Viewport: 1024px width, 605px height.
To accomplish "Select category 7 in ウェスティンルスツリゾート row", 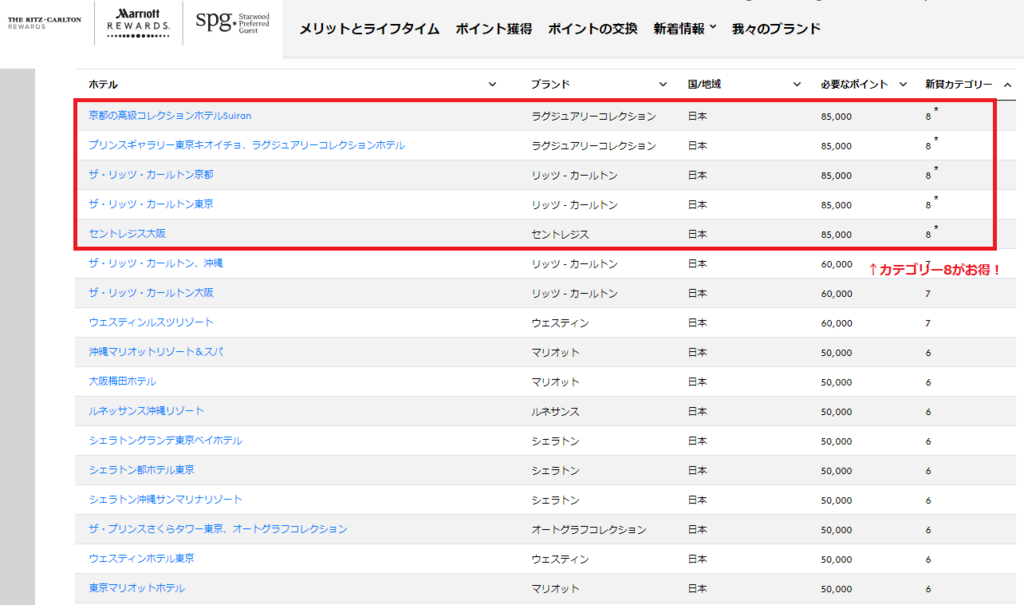I will click(x=928, y=323).
